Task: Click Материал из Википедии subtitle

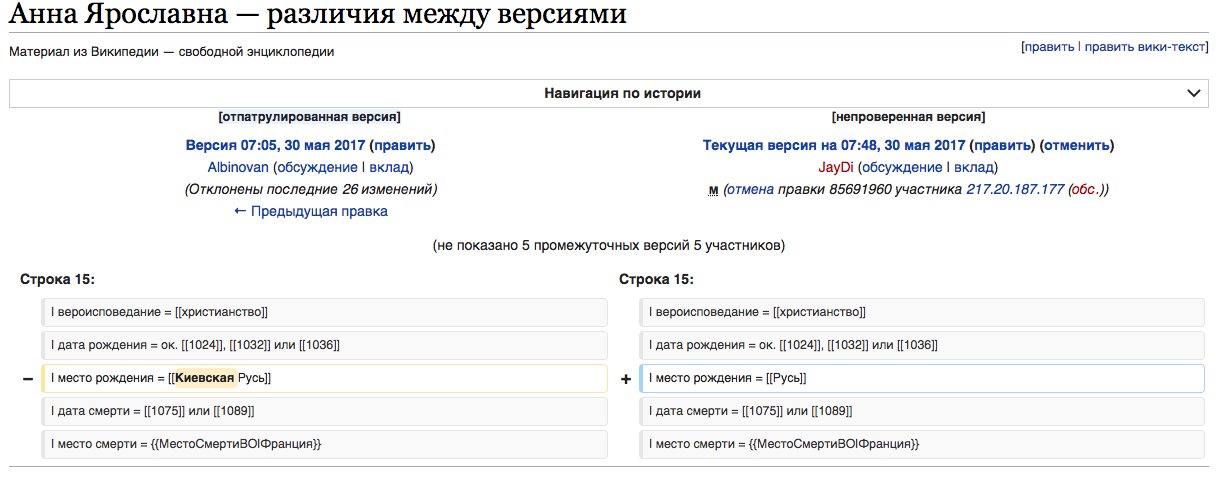Action: tap(171, 52)
